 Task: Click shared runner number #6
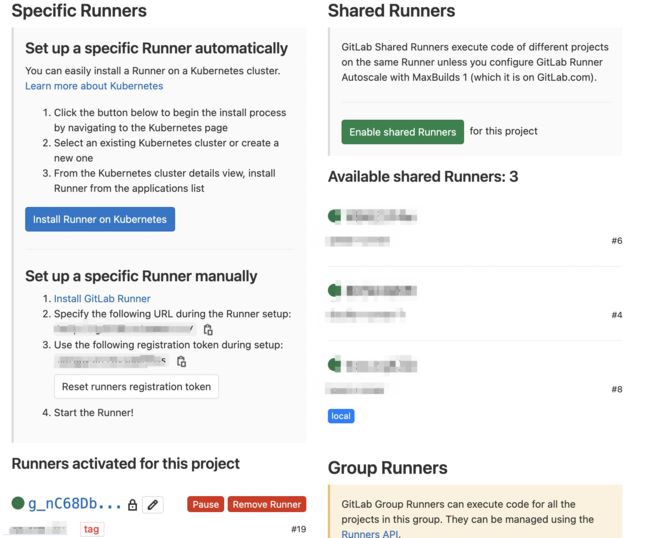click(x=617, y=241)
